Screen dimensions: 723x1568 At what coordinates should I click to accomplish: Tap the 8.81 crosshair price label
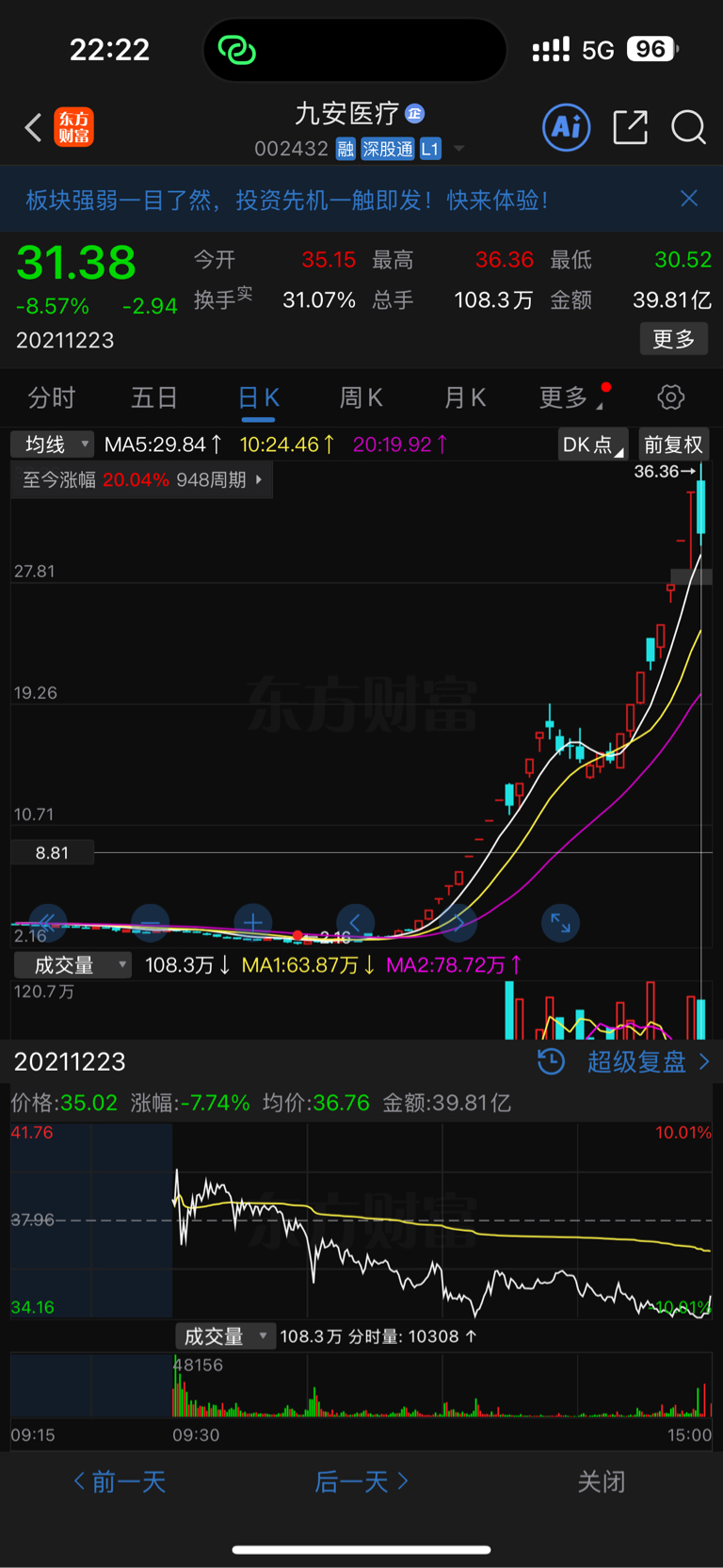[52, 853]
